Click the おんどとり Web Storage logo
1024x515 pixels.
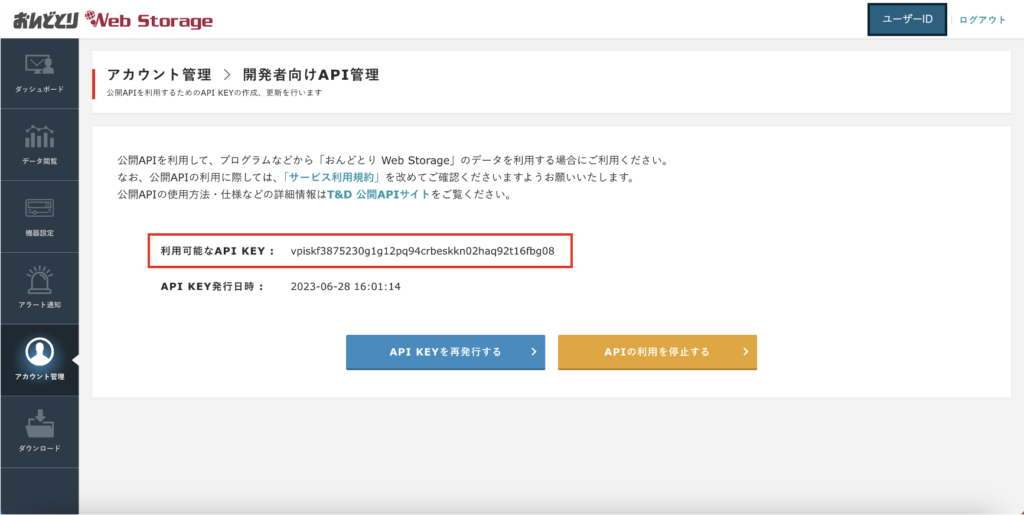click(112, 20)
